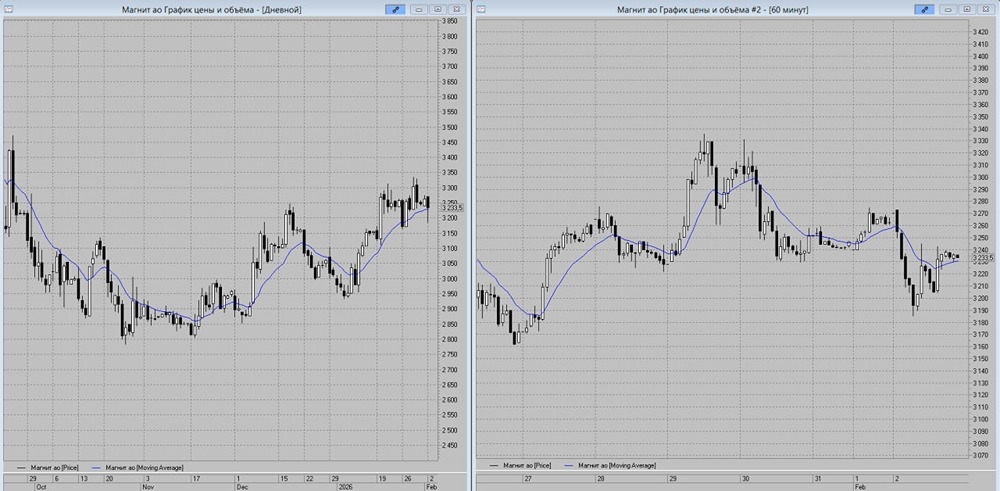1000x491 pixels.
Task: Select Магнит ао [Price] legend in the daily chart
Action: coord(48,467)
